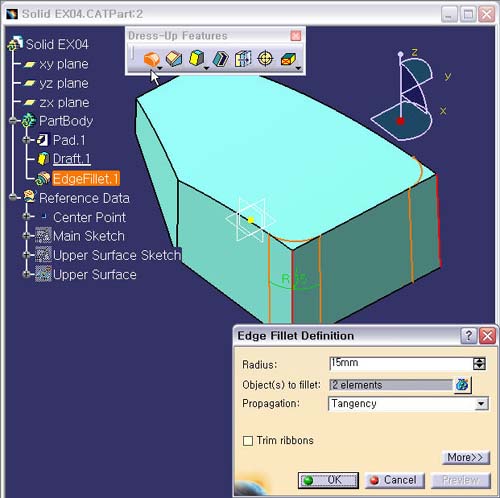This screenshot has width=500, height=498.
Task: Click OK in Edge Fillet Definition
Action: [x=328, y=480]
